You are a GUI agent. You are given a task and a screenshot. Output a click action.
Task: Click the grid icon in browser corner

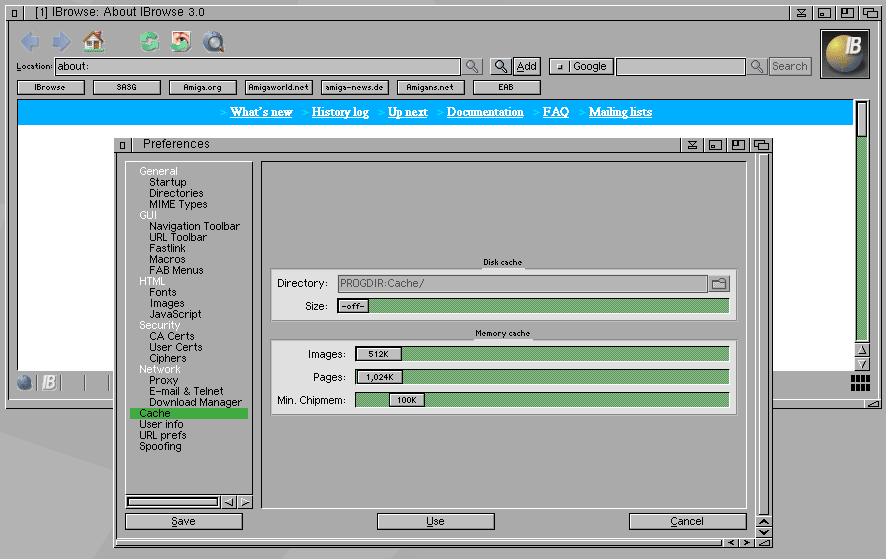(x=860, y=383)
